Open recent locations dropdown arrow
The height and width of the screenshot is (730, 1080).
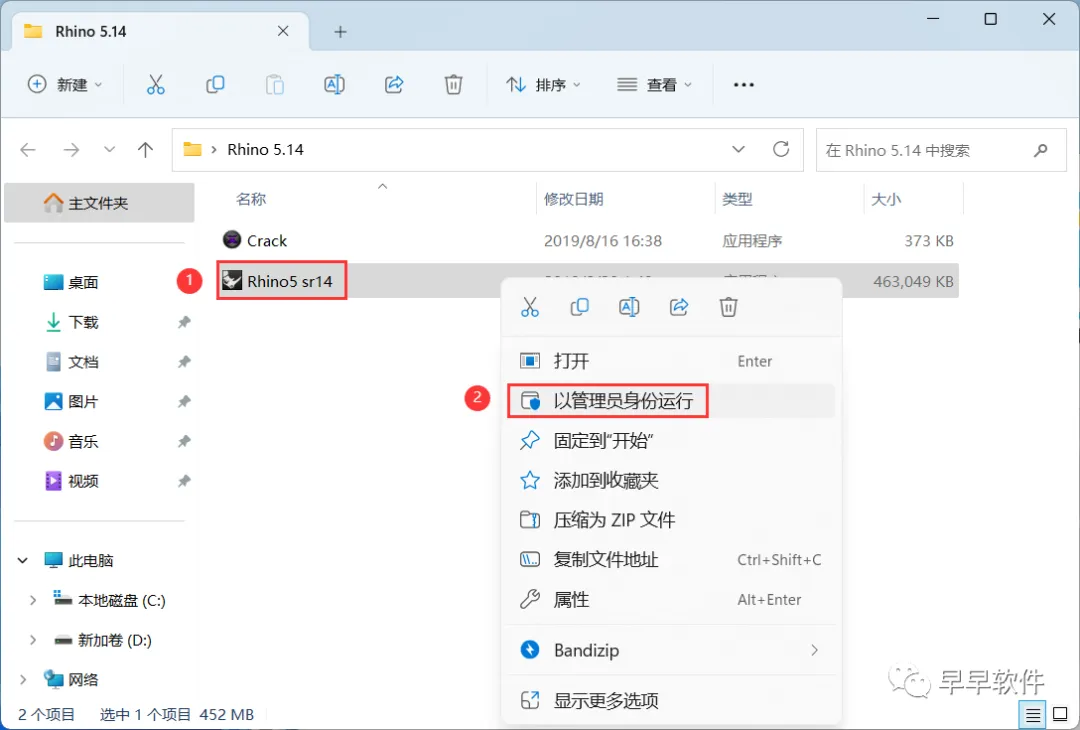(x=109, y=149)
